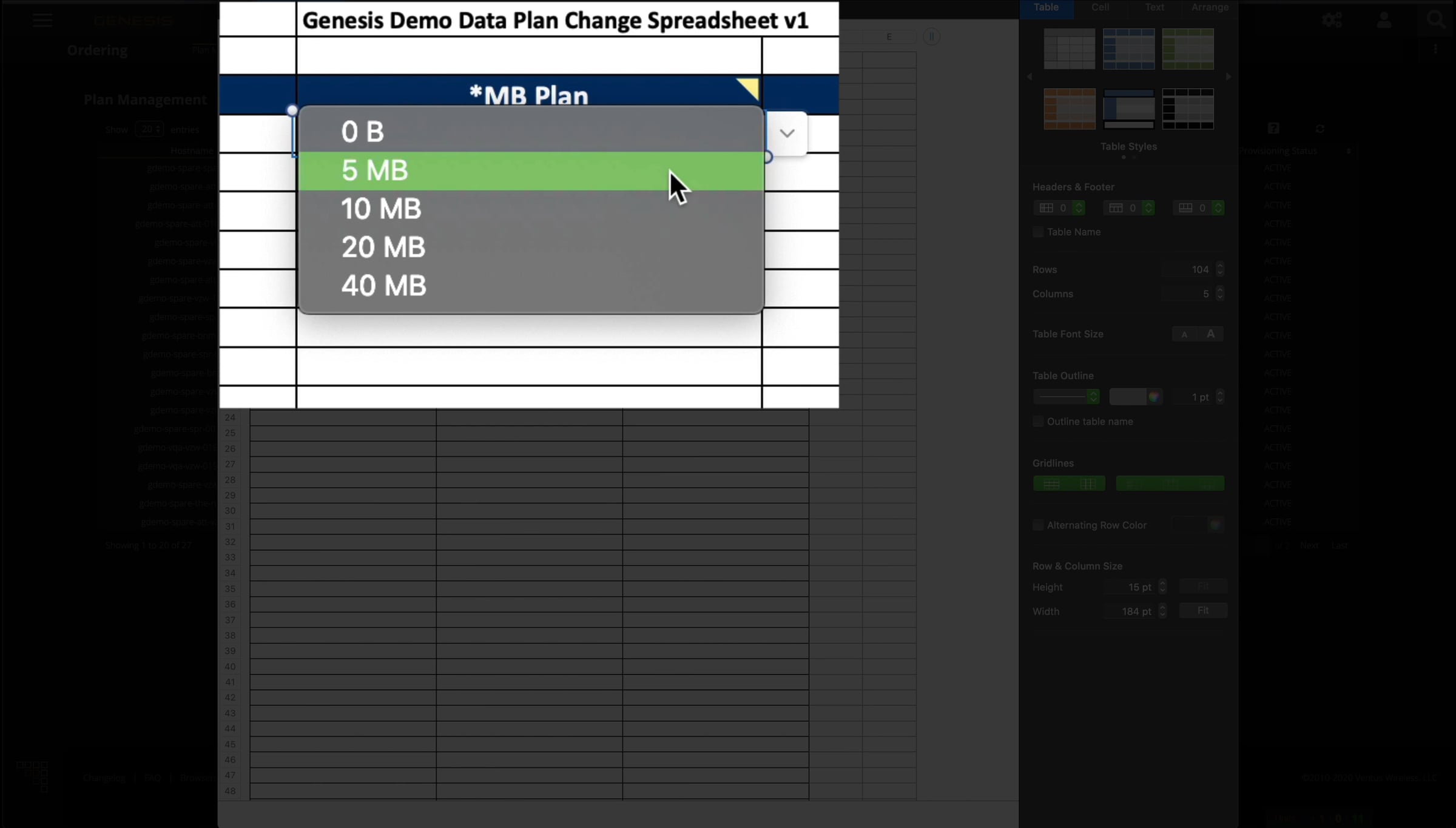Screen dimensions: 1456x828
Task: Switch to the Cell tab
Action: coord(1100,7)
